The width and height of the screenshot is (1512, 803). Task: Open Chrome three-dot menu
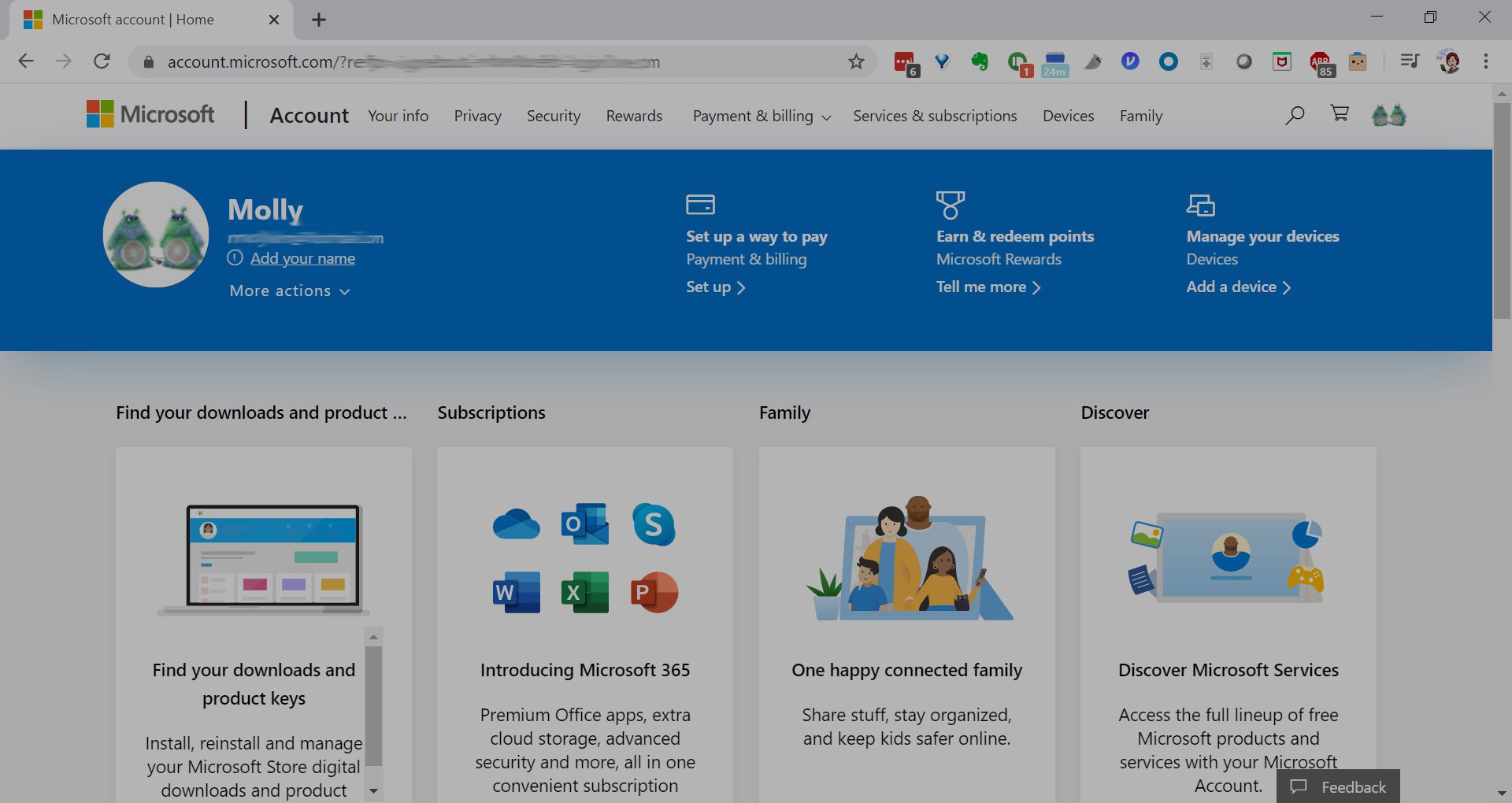click(x=1486, y=61)
